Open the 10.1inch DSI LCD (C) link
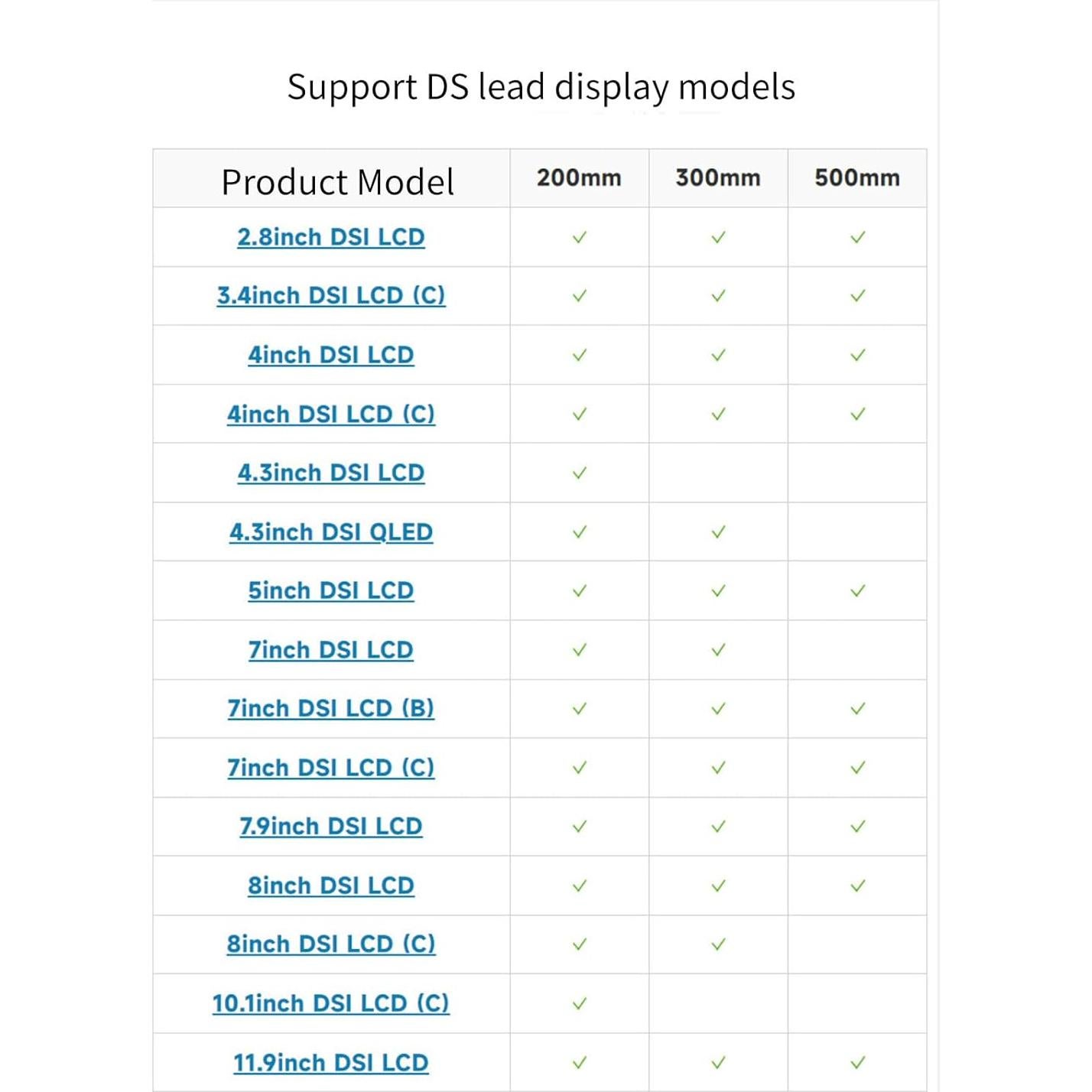 click(x=330, y=1003)
